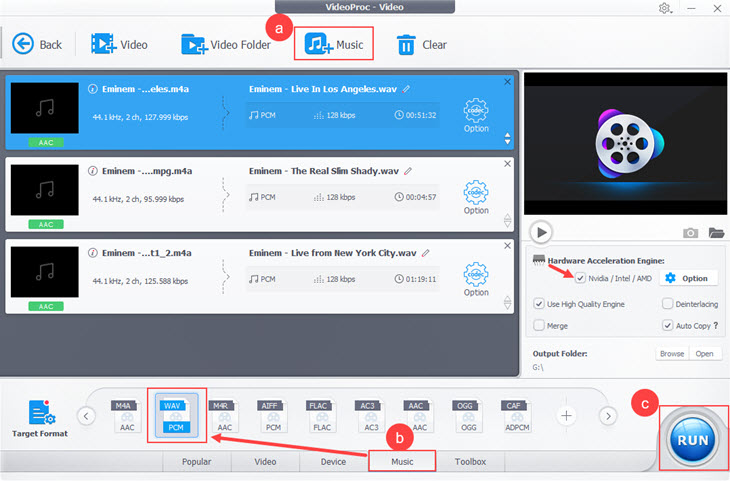Toggle Nvidia / Intel / AMD hardware acceleration
730x481 pixels.
(580, 278)
